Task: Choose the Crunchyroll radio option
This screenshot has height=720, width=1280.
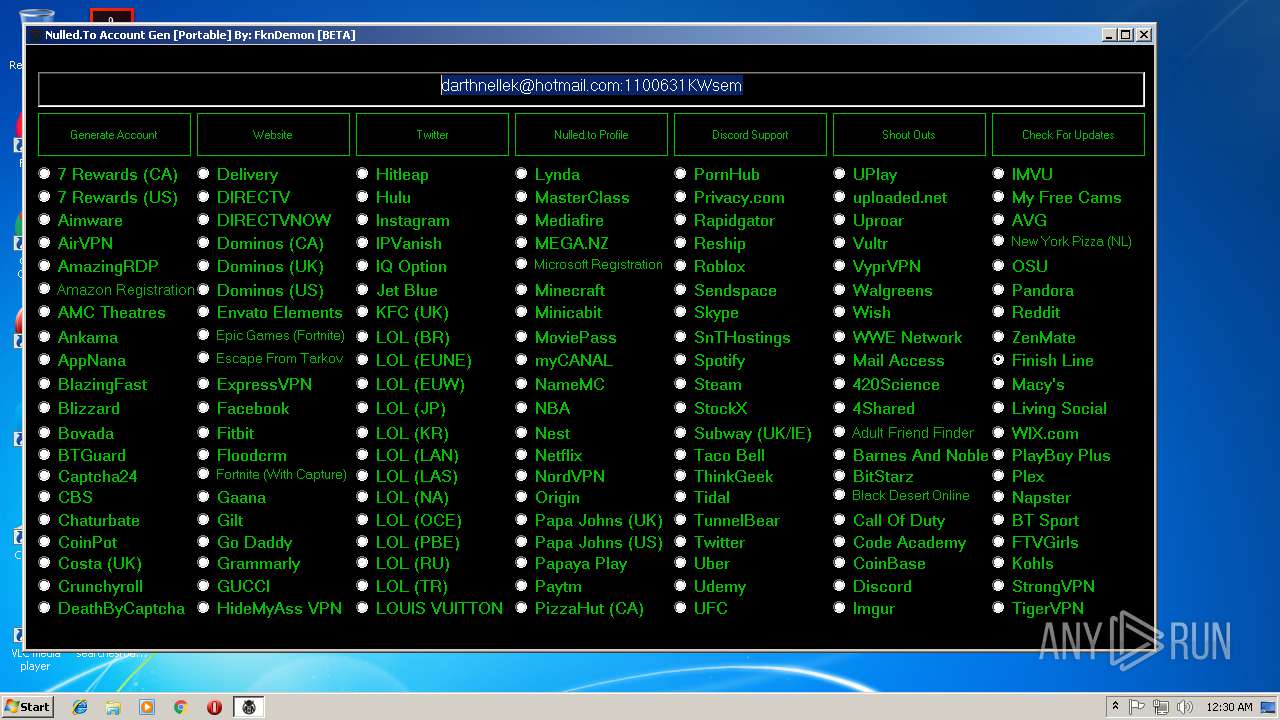Action: coord(44,586)
